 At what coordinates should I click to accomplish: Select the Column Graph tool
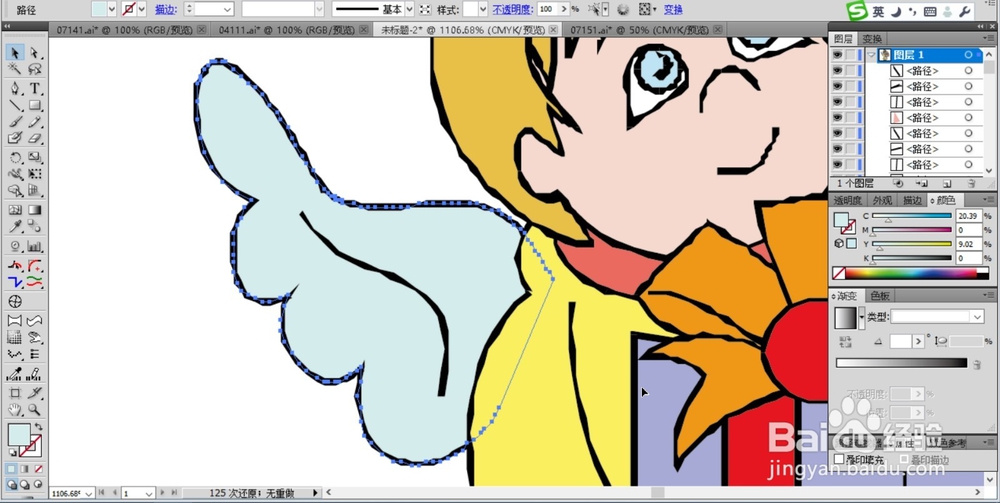34,246
